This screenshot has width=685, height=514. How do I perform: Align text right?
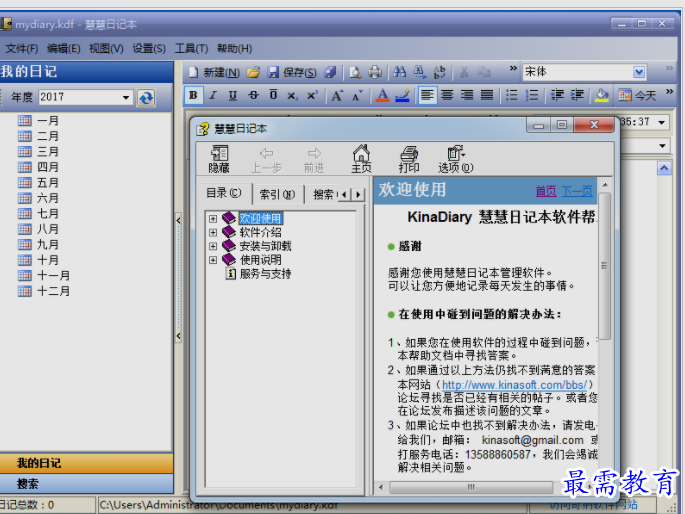[467, 95]
